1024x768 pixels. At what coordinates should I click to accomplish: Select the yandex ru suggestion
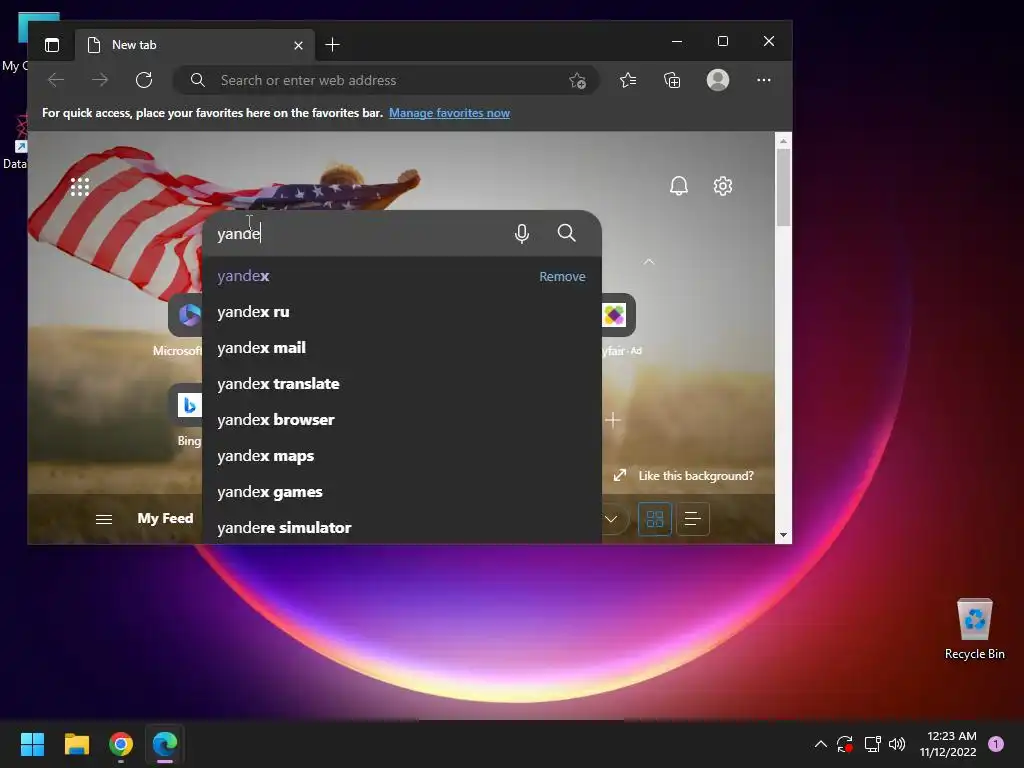(x=402, y=312)
